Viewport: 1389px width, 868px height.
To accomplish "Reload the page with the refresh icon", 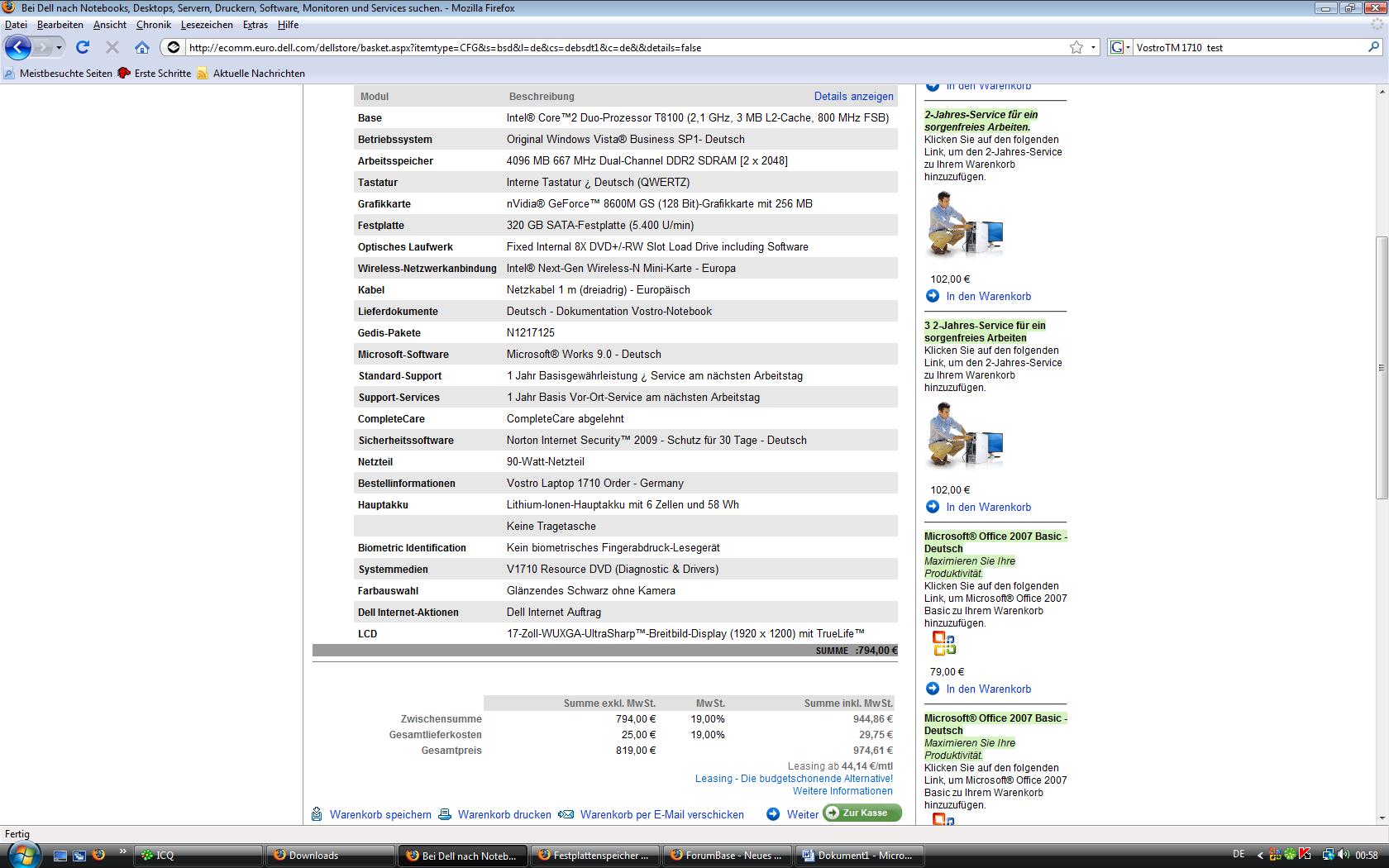I will [83, 47].
